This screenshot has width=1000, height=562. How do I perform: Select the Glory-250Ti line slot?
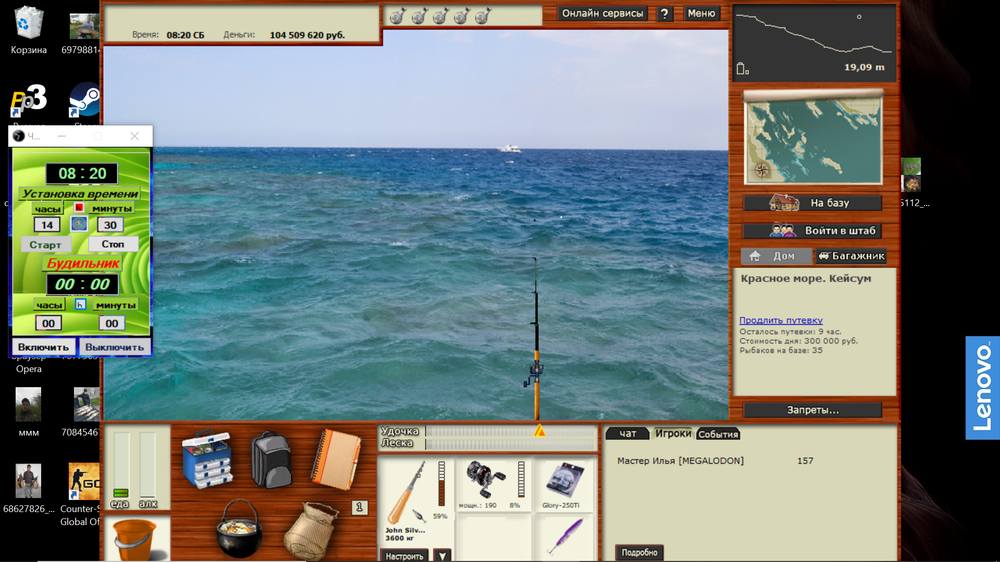click(564, 485)
